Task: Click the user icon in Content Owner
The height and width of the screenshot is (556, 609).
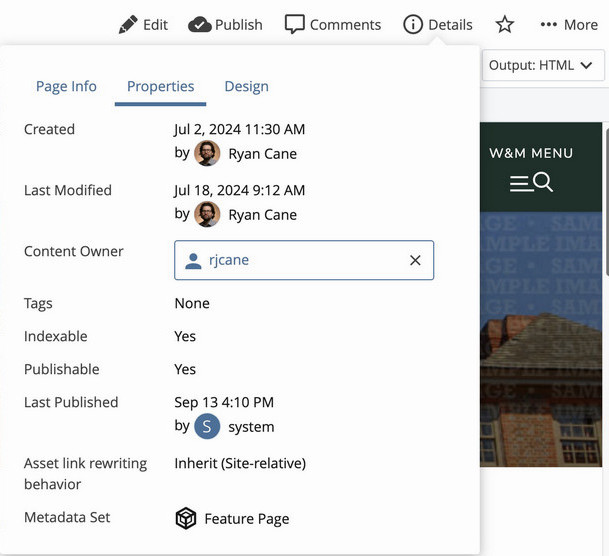Action: click(193, 261)
